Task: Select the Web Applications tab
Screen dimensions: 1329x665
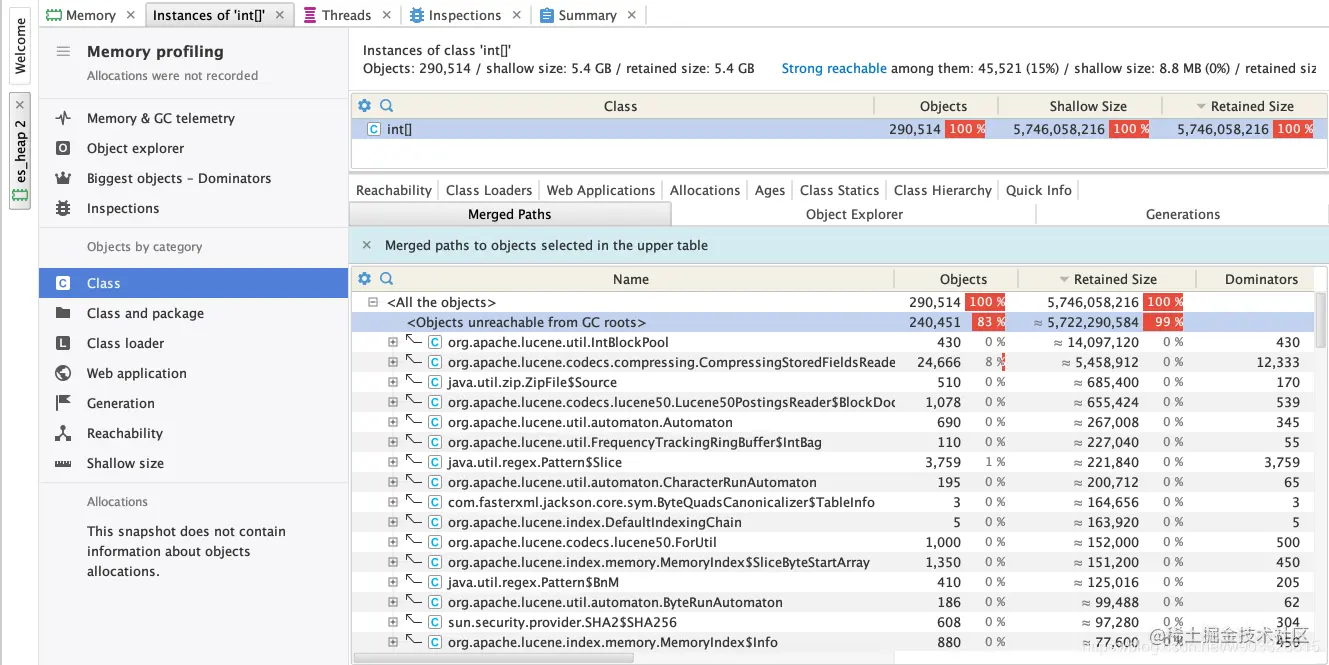Action: pyautogui.click(x=601, y=190)
